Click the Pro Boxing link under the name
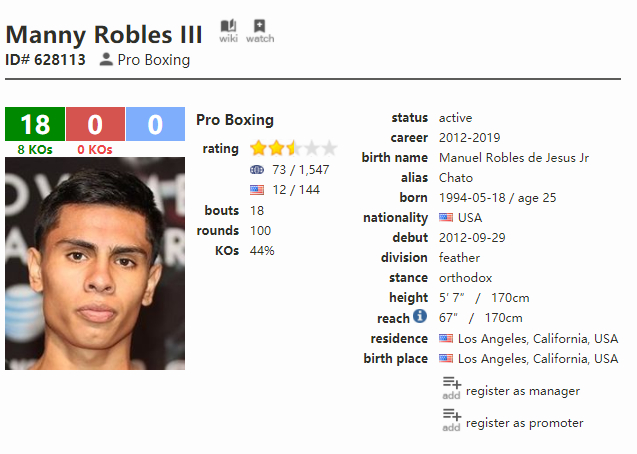Screen dimensions: 637x454 click(x=154, y=60)
